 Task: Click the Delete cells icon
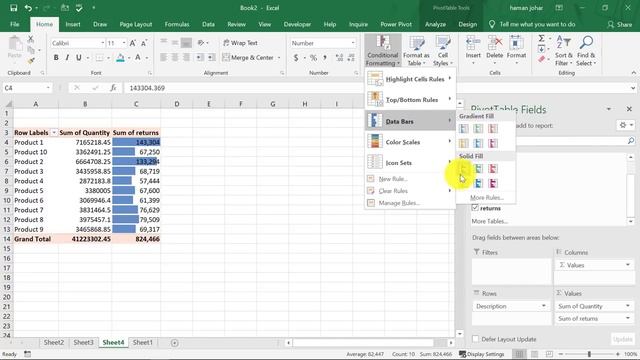495,42
